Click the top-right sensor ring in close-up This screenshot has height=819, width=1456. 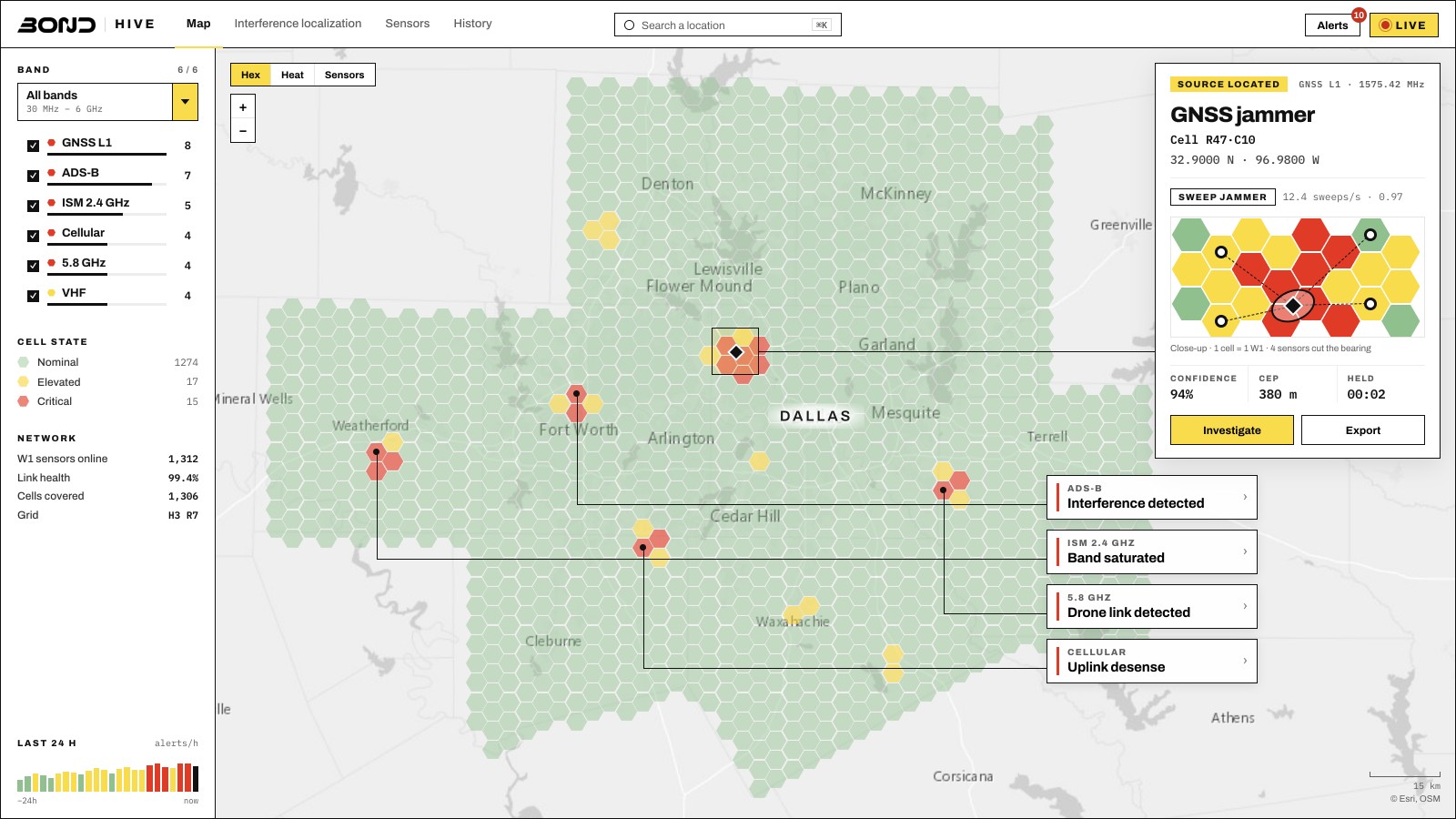1370,235
